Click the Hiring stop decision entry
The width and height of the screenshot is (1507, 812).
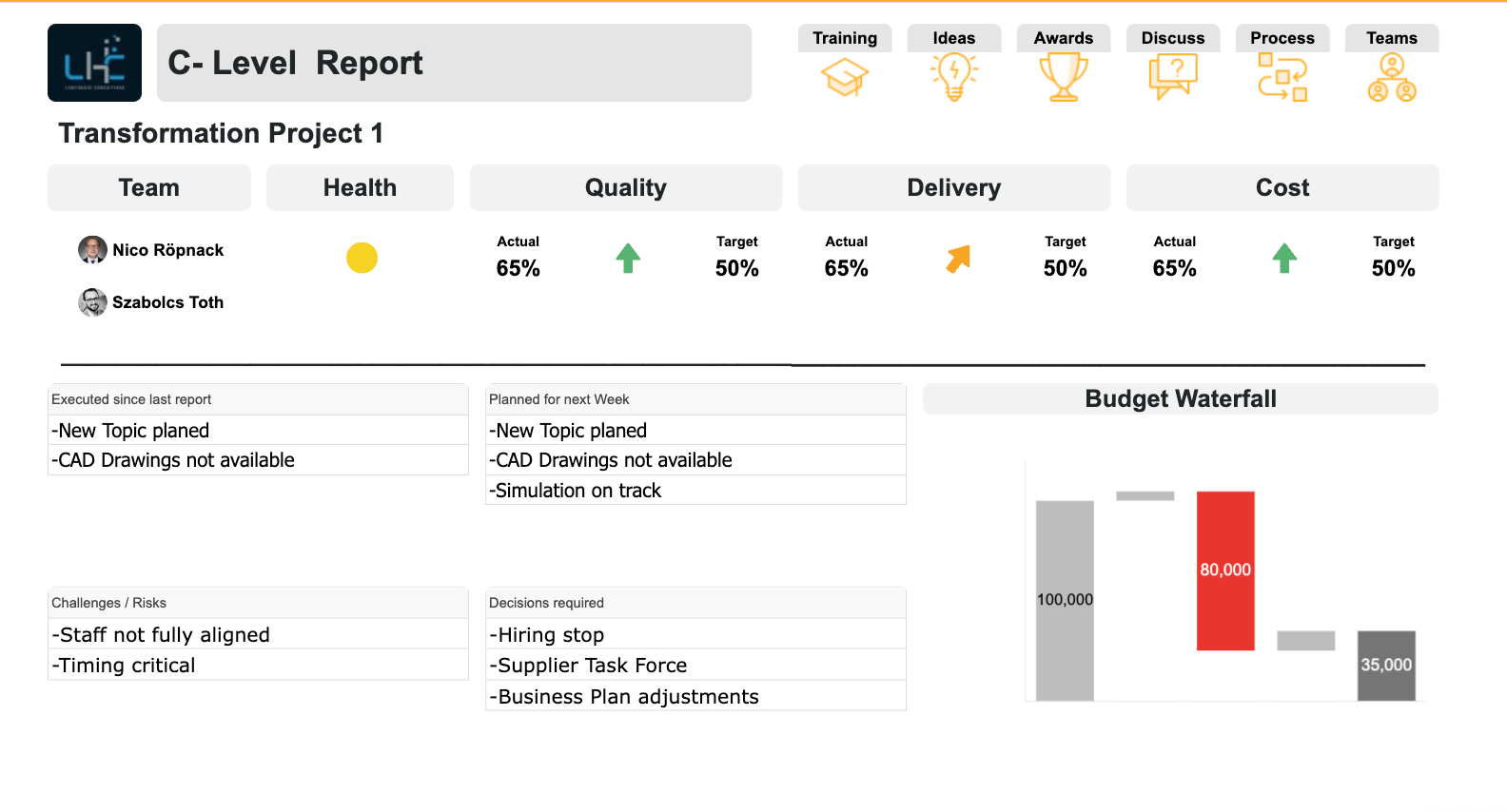tap(695, 634)
